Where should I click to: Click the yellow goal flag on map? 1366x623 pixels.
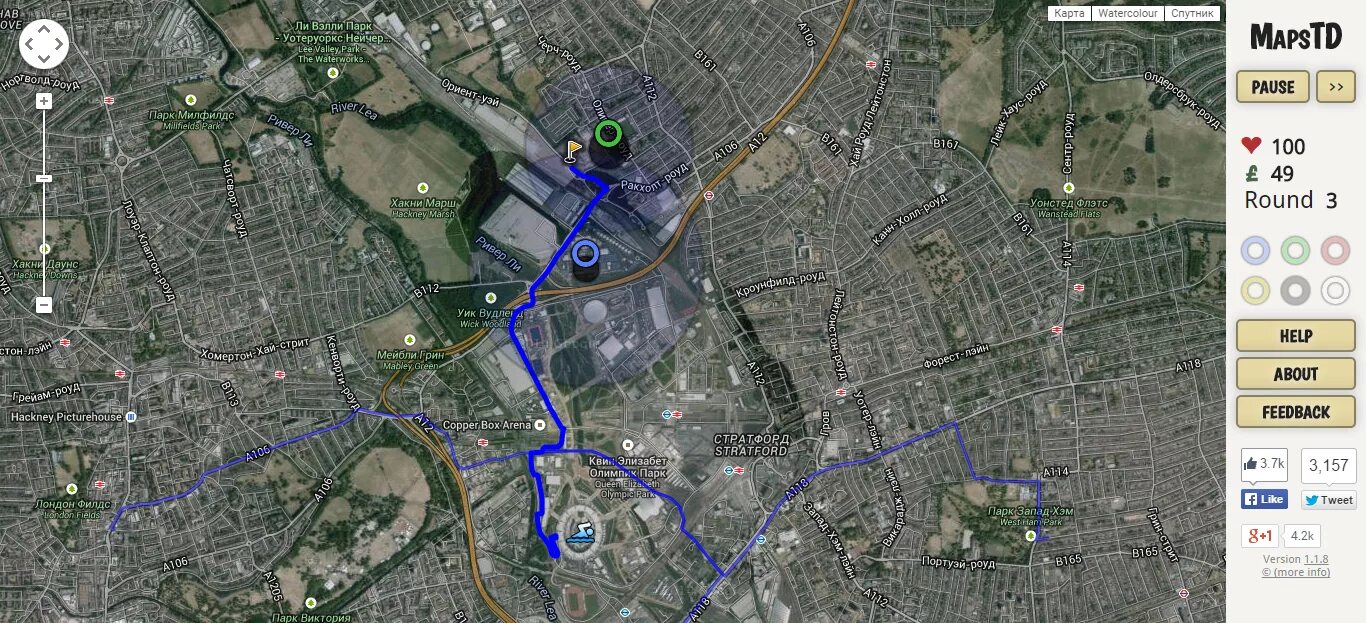point(572,151)
